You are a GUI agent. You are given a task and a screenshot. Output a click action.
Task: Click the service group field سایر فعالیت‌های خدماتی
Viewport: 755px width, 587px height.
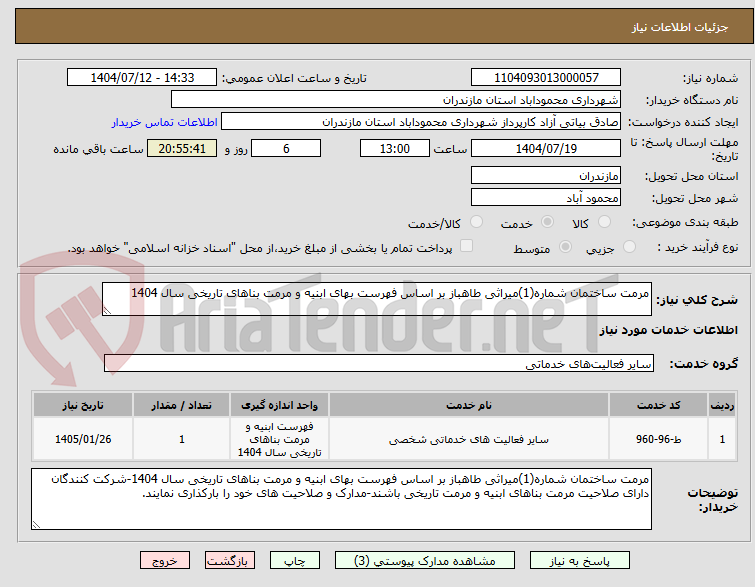(x=379, y=364)
